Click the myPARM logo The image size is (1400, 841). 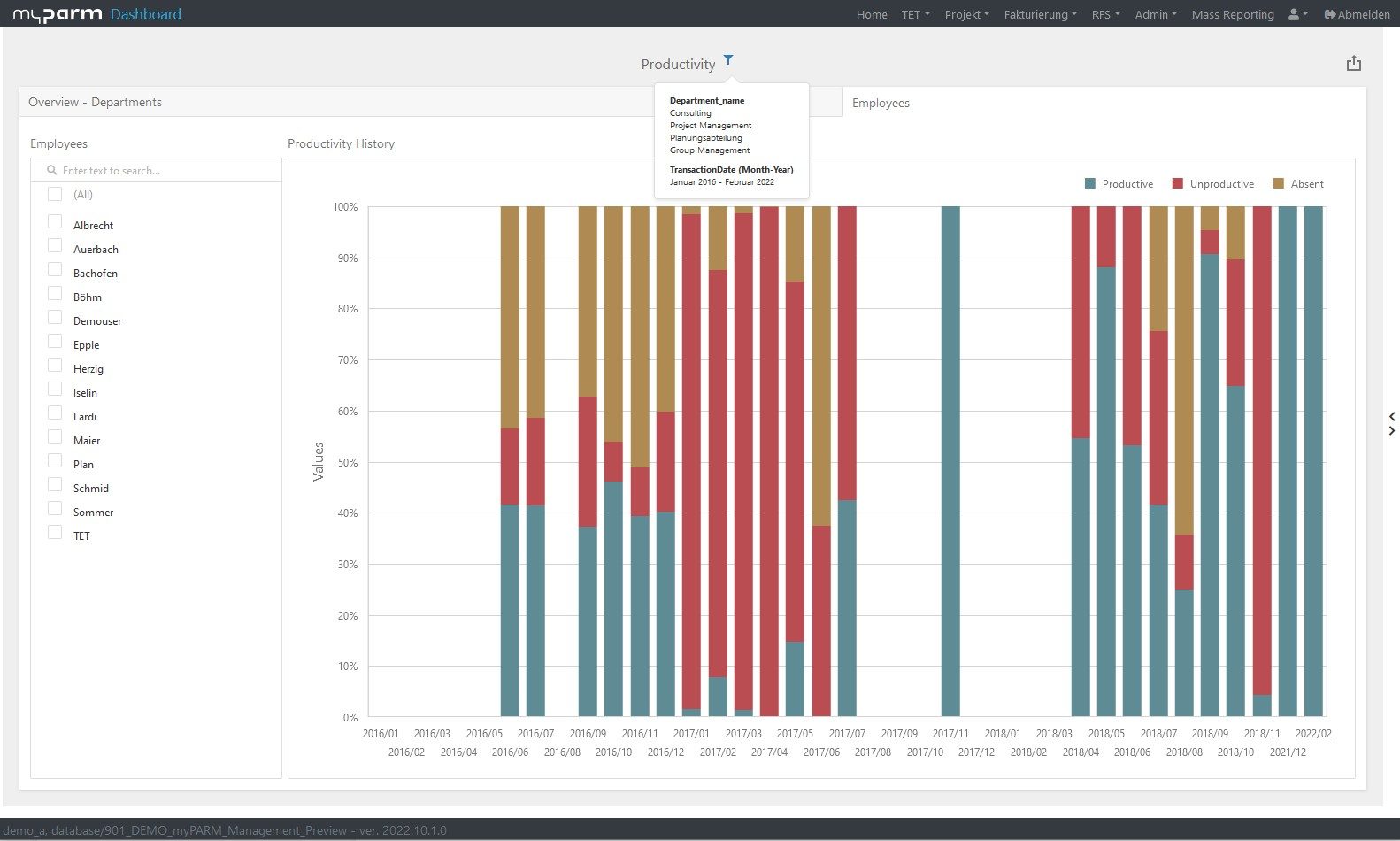click(x=58, y=14)
